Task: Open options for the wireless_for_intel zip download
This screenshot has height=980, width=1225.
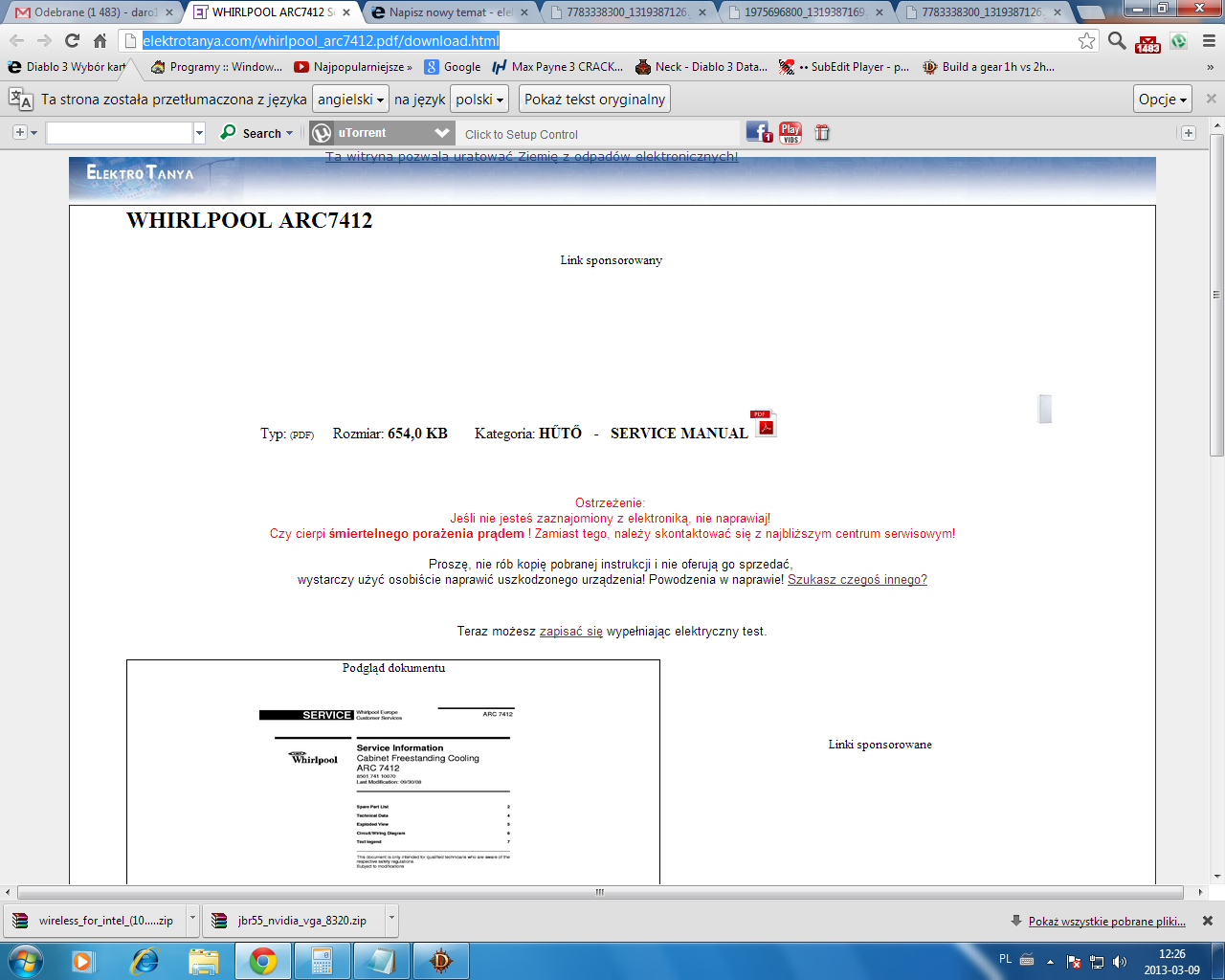Action: pos(192,921)
